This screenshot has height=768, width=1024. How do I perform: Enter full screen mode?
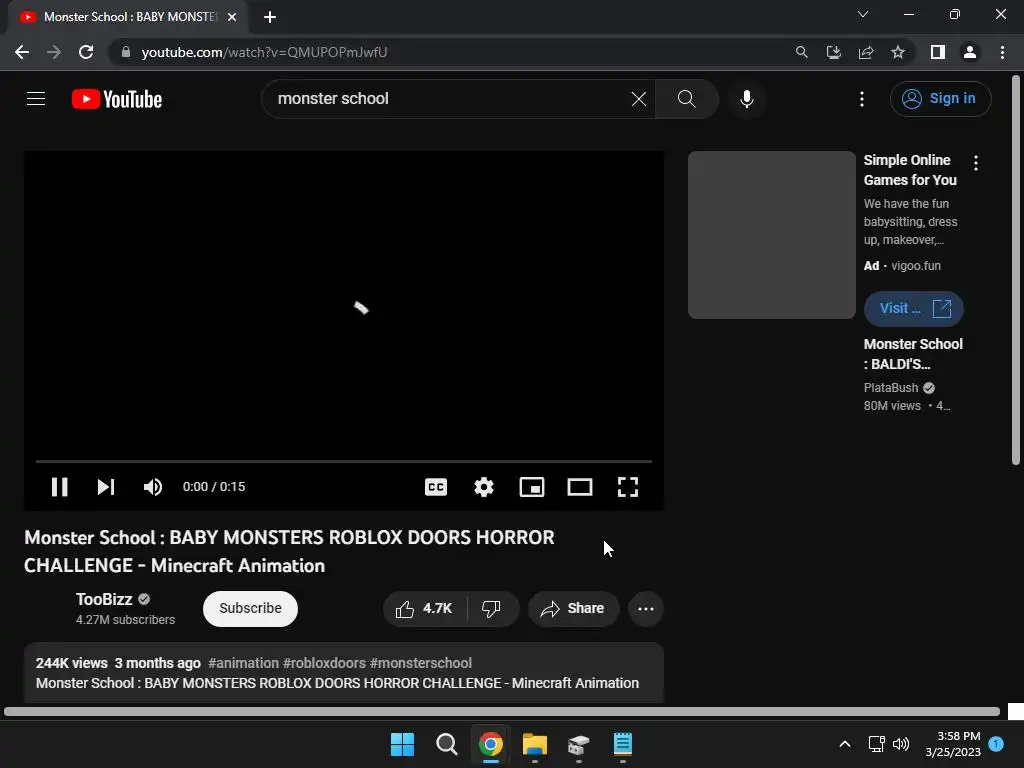[x=628, y=487]
